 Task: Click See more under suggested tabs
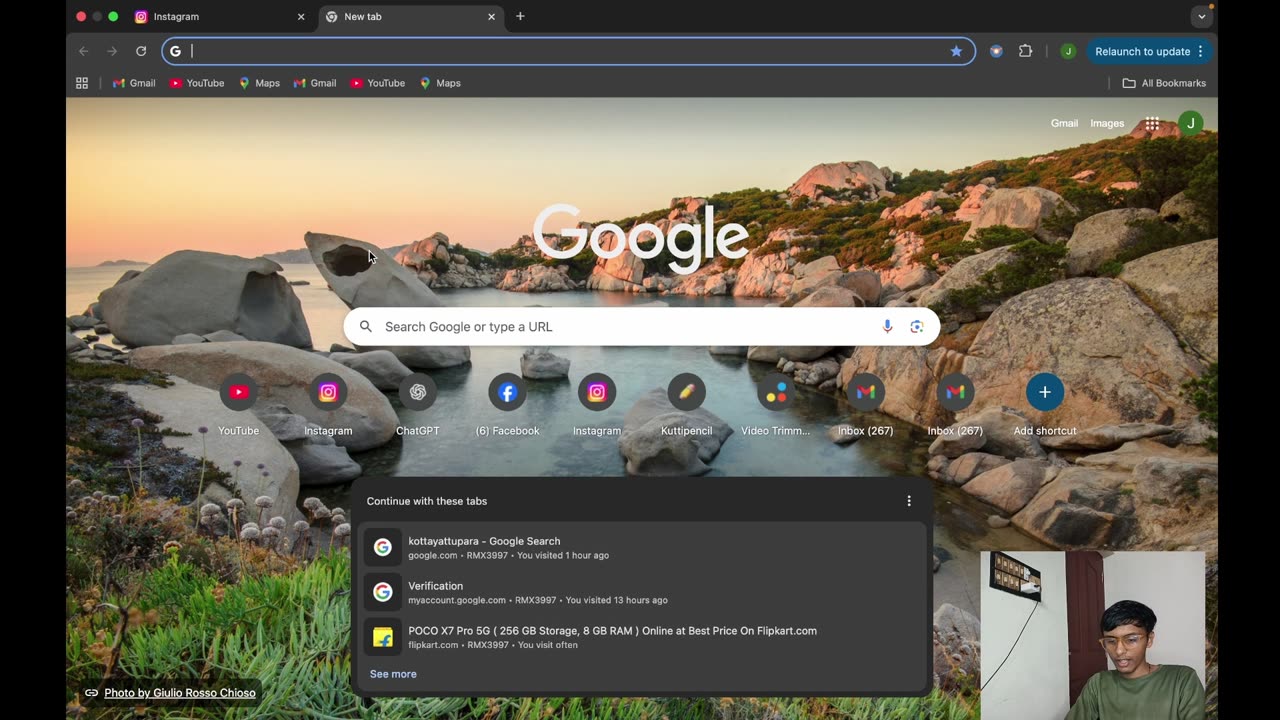393,674
